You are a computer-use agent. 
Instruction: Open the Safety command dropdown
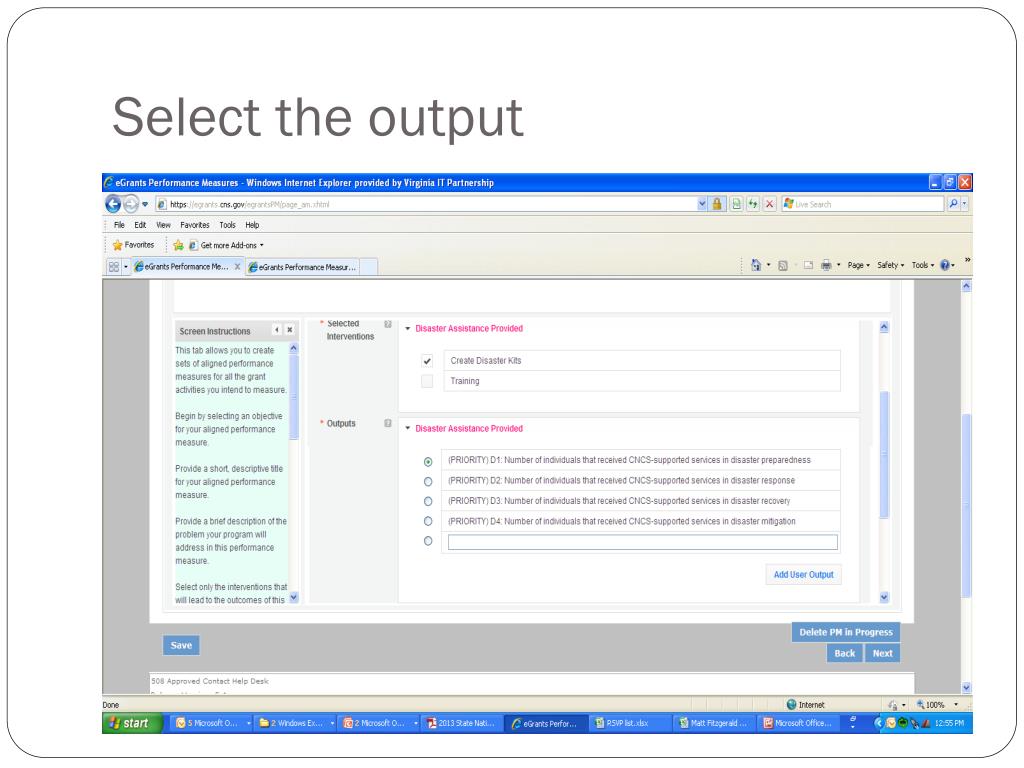click(891, 265)
